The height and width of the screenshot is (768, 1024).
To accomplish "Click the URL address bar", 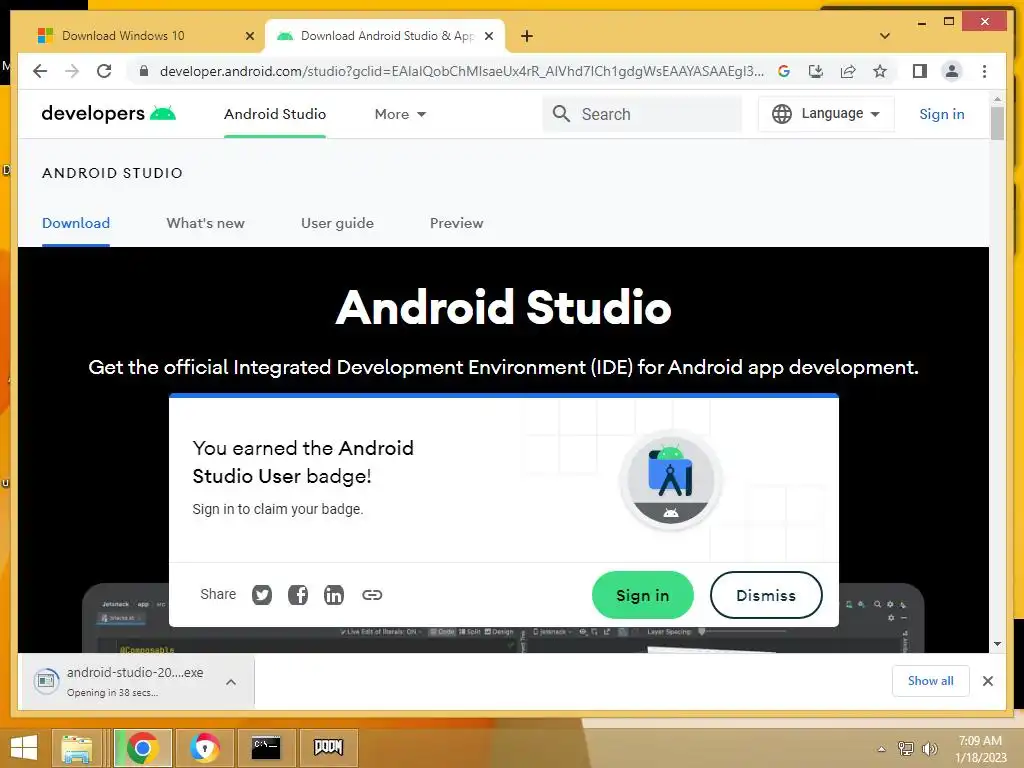I will click(x=461, y=71).
